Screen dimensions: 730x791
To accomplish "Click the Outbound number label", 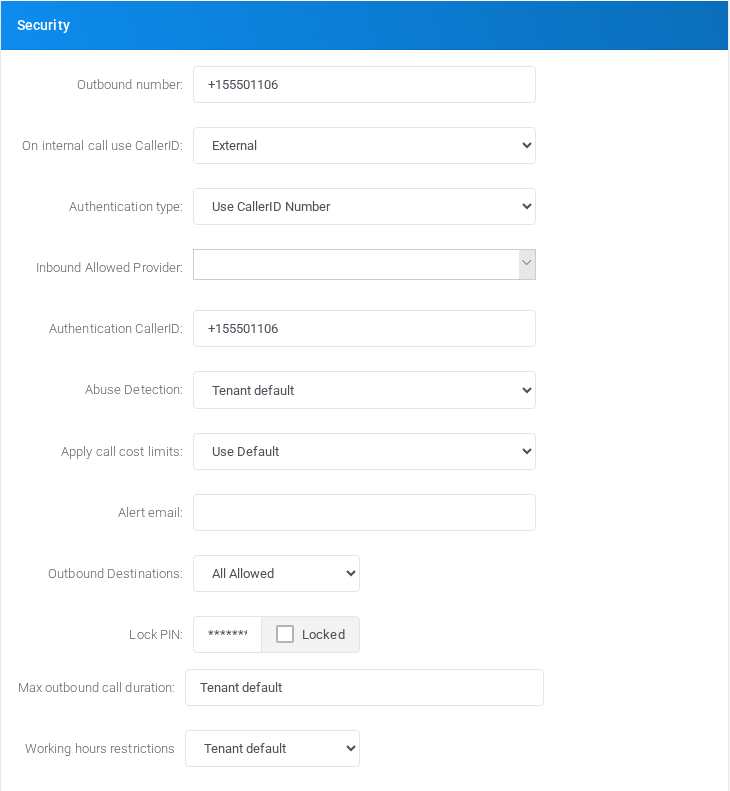I will [x=130, y=85].
